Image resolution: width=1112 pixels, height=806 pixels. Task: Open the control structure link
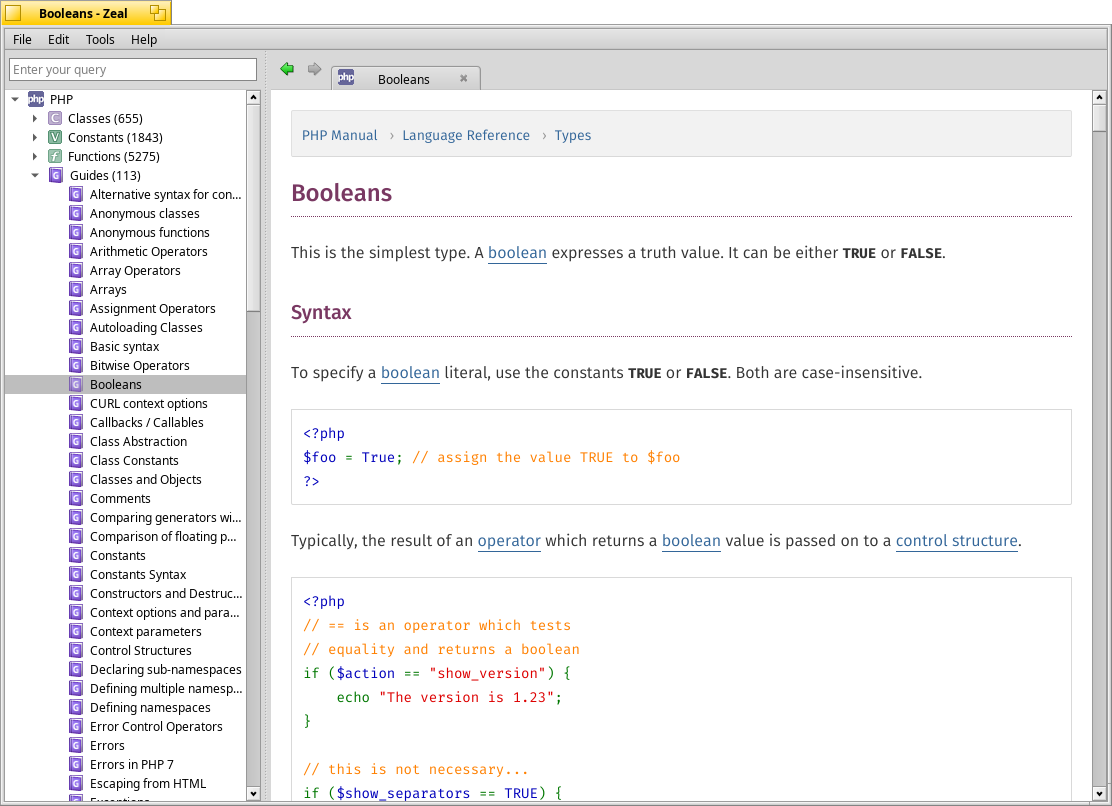coord(957,541)
